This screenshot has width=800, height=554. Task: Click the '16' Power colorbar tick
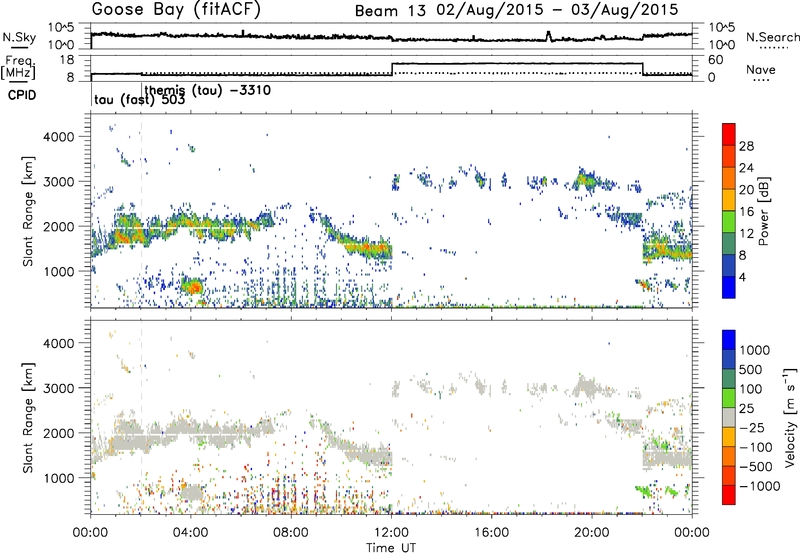click(746, 212)
